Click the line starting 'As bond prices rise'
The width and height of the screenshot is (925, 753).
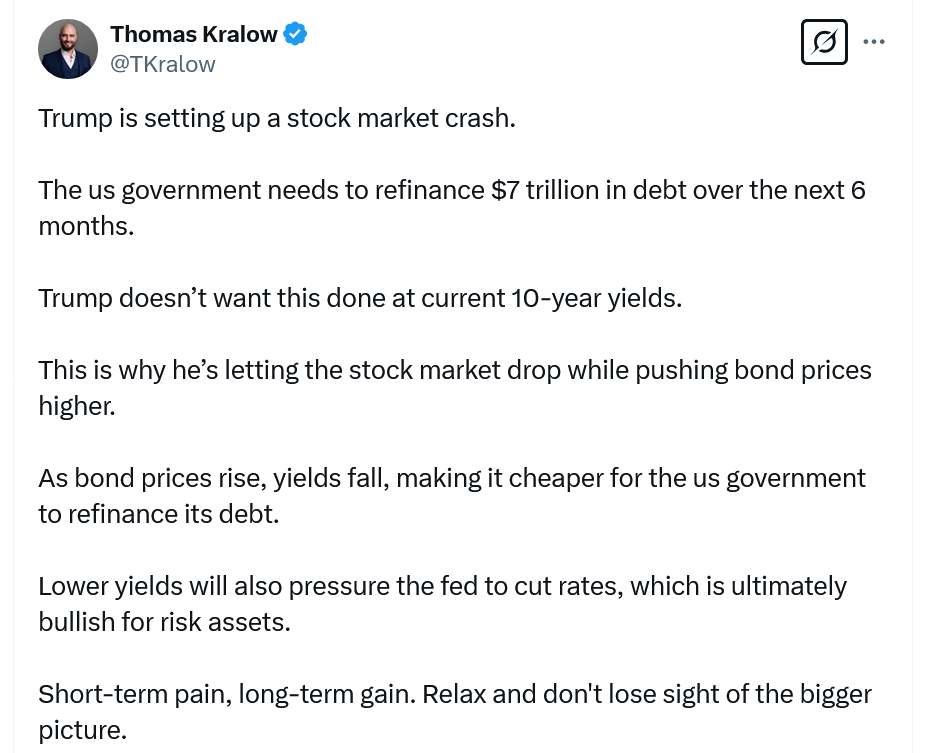tap(452, 478)
